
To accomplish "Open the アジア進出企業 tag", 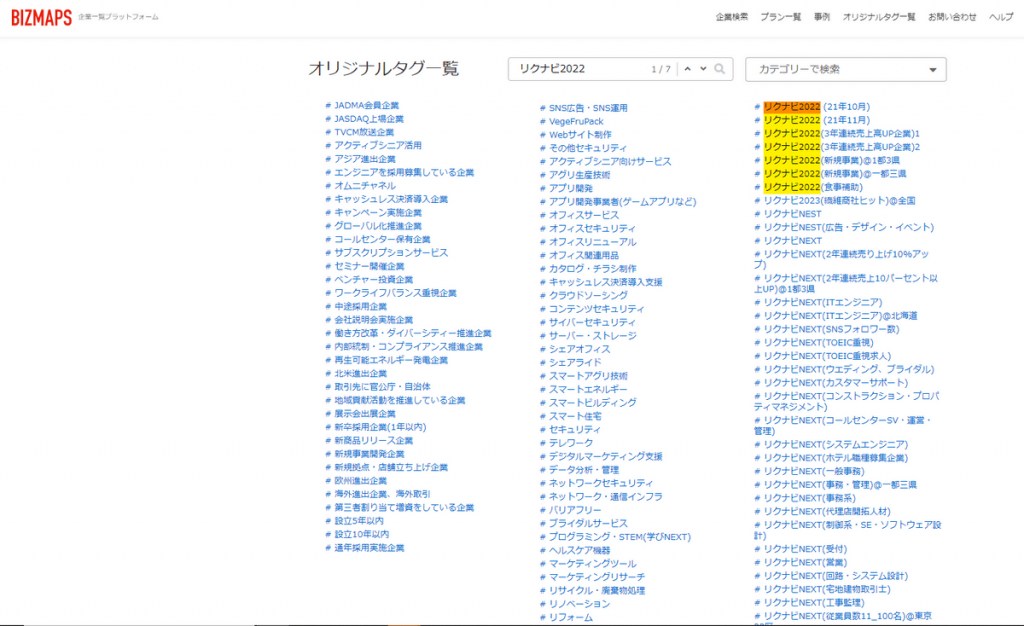I will point(365,159).
